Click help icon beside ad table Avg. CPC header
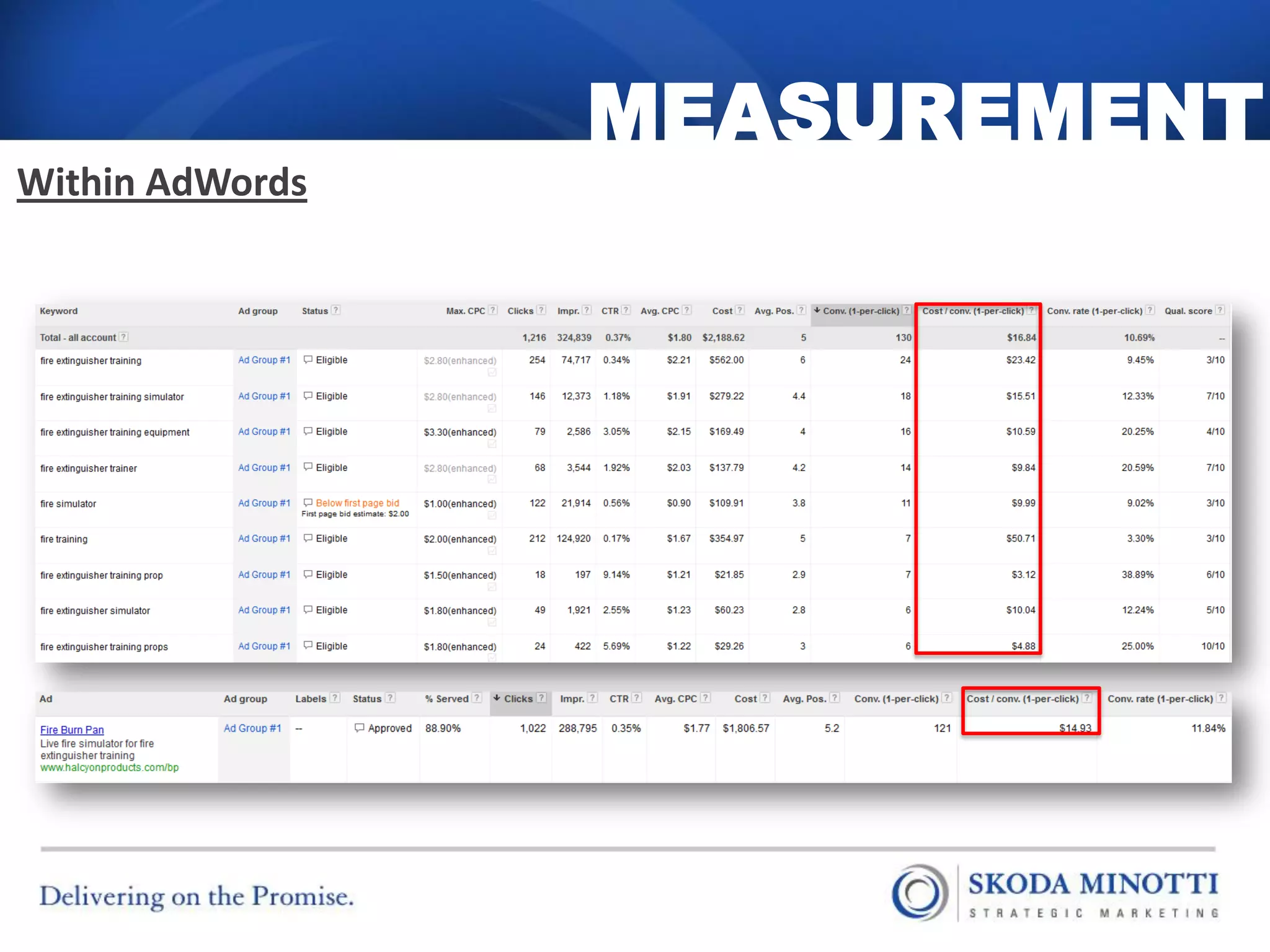 point(705,698)
